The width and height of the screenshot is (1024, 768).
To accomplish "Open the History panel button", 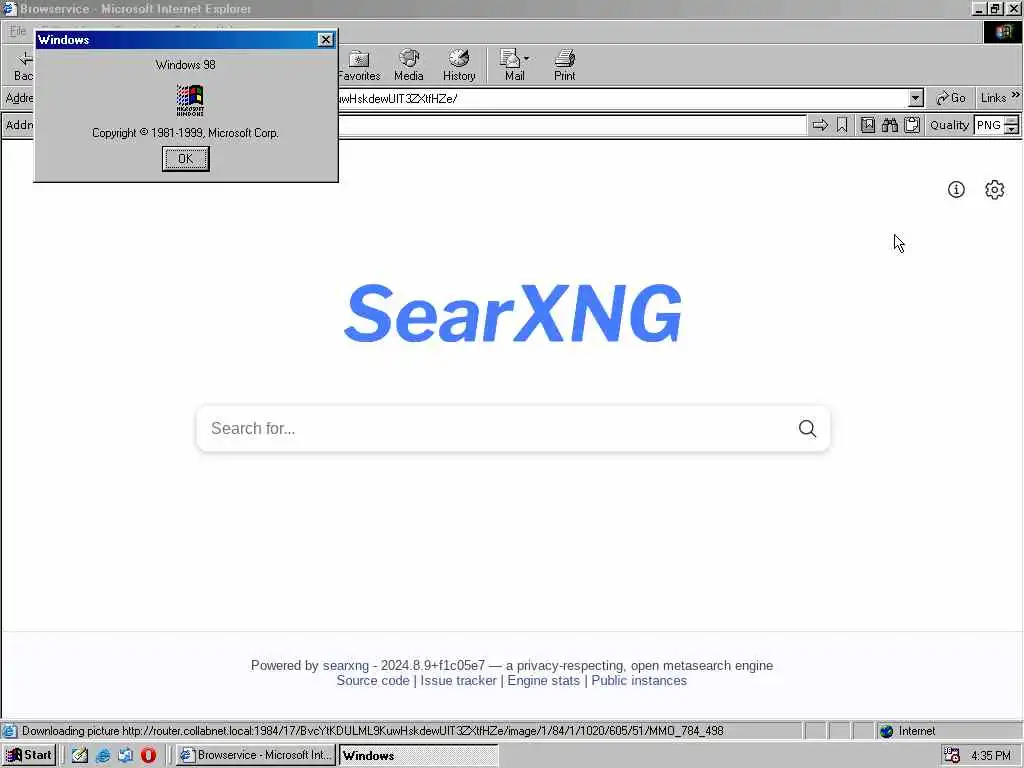I will click(459, 65).
